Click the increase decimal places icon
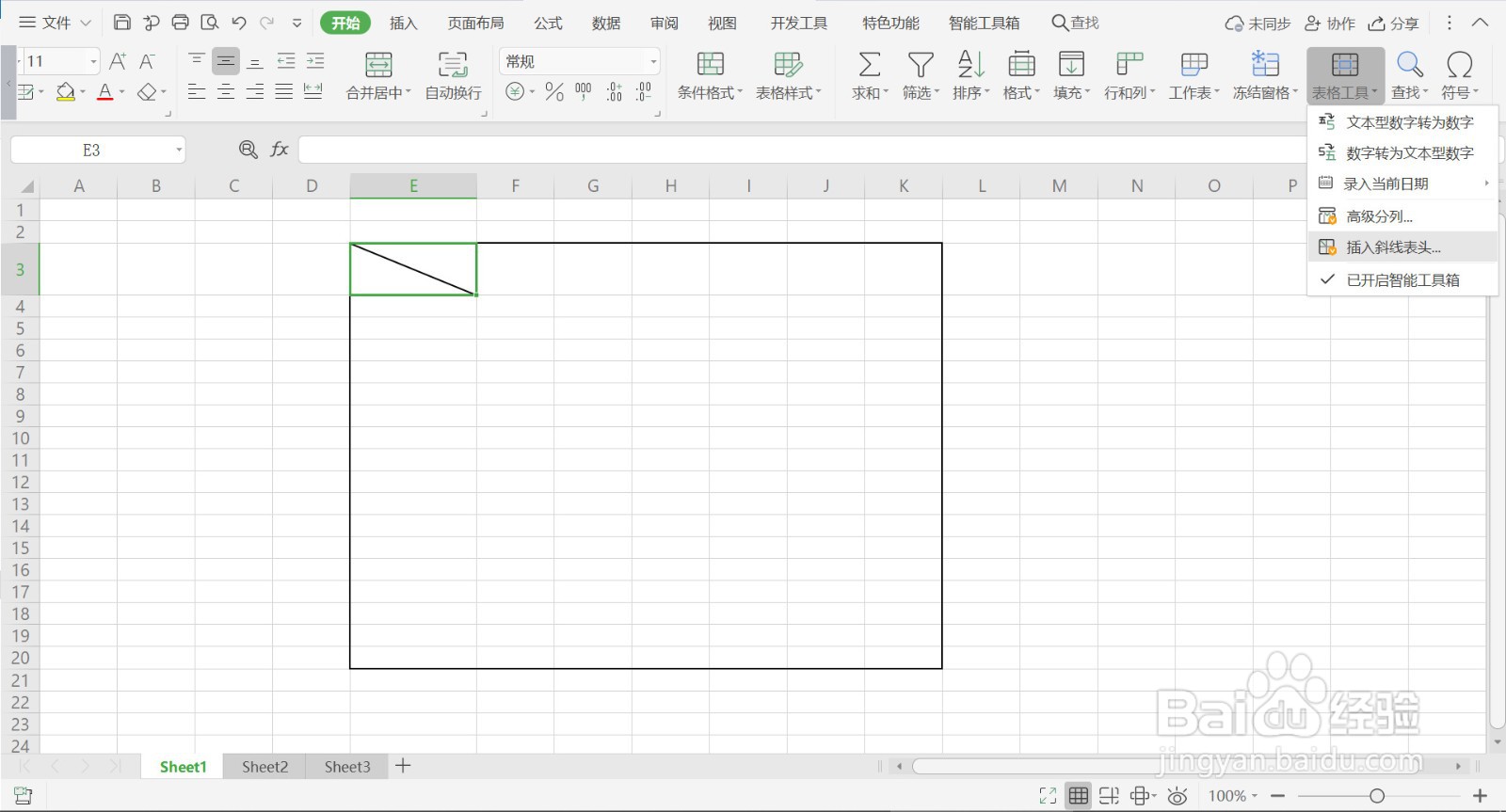This screenshot has height=812, width=1506. coord(614,91)
